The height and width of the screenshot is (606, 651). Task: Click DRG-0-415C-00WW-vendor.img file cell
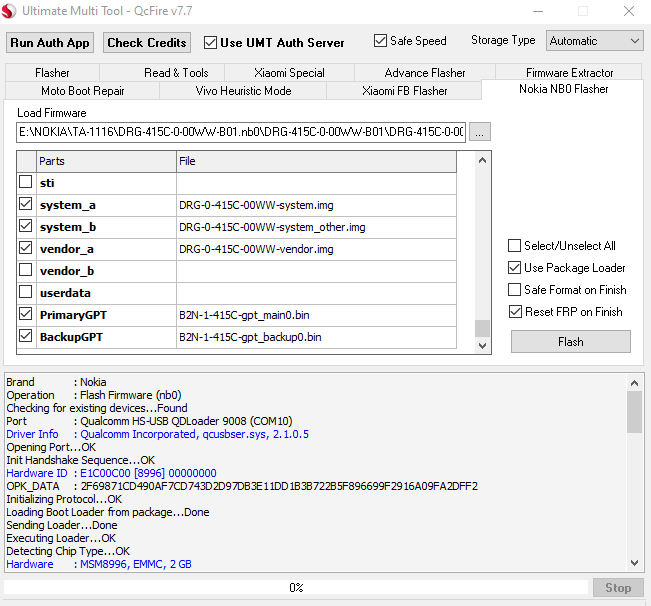[316, 249]
